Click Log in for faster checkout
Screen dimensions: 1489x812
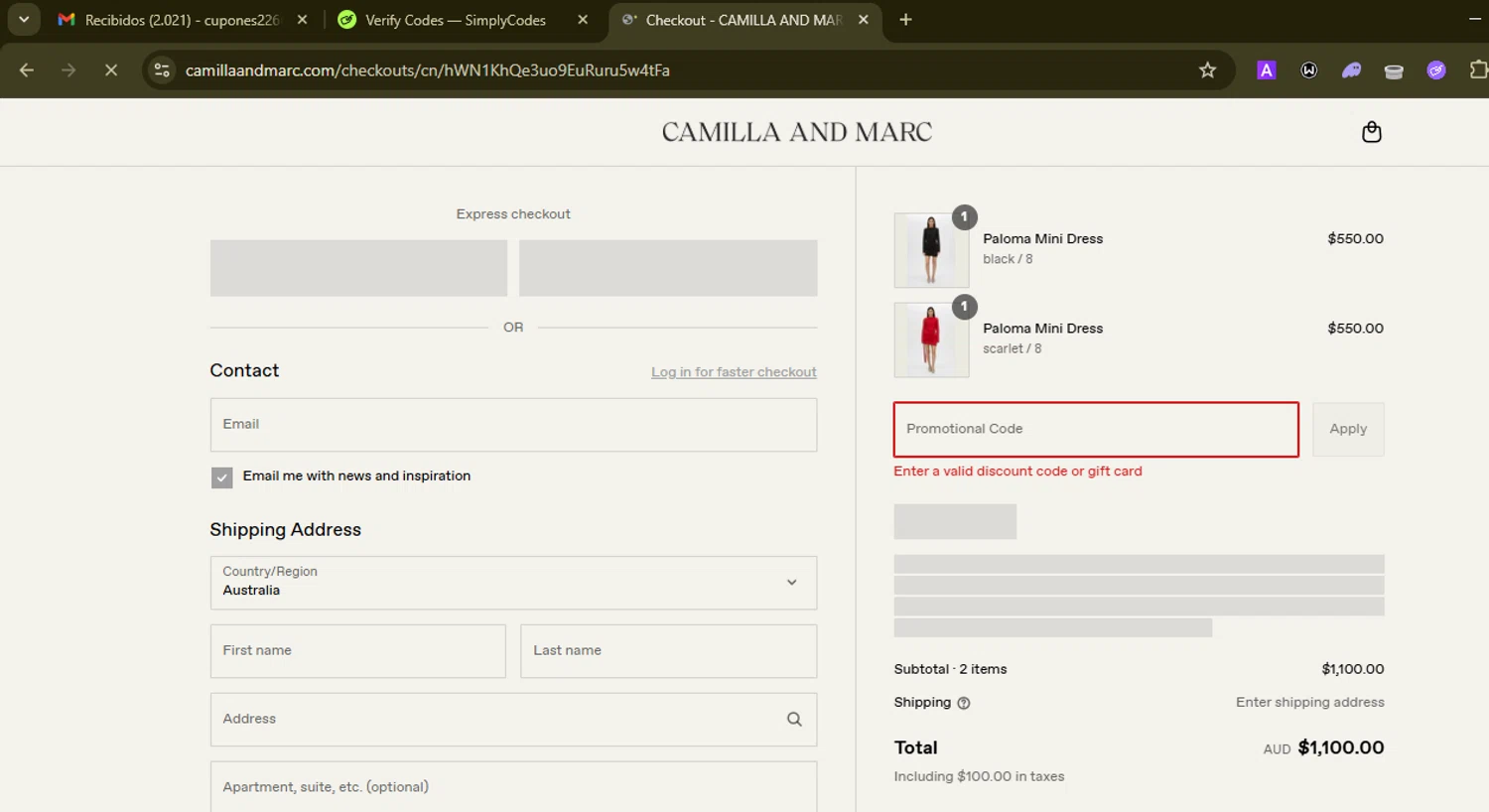(734, 372)
